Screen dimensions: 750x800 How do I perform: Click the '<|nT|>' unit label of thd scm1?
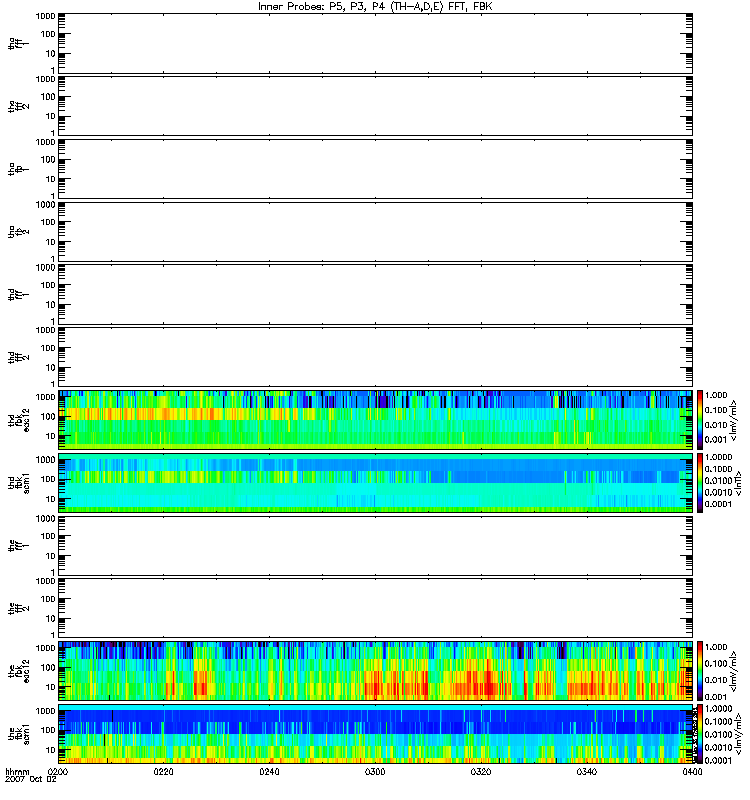[738, 483]
